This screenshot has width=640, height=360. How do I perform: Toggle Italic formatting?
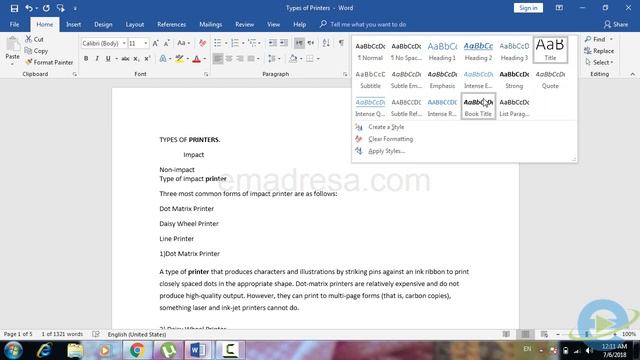[x=97, y=59]
